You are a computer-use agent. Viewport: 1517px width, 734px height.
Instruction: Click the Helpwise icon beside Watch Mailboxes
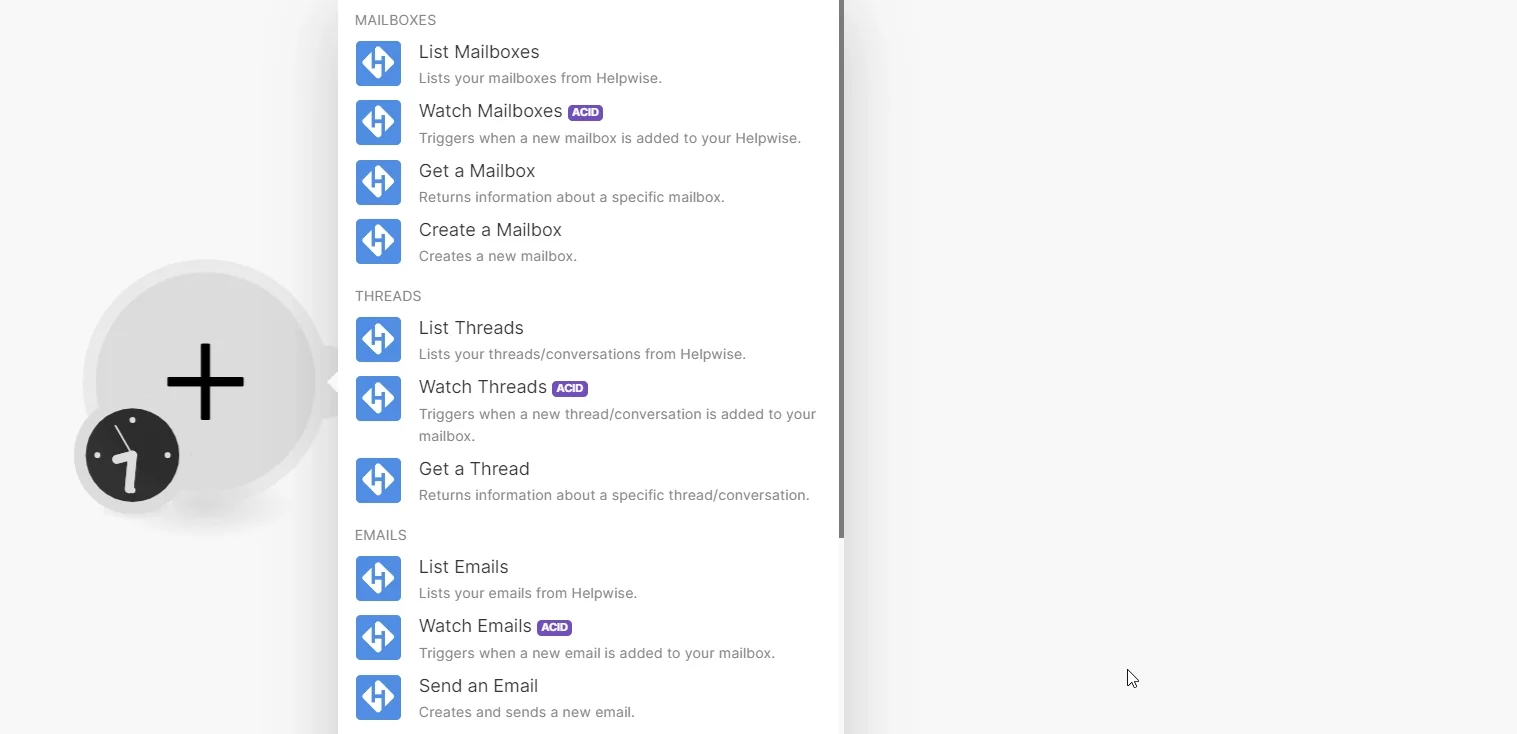coord(378,123)
